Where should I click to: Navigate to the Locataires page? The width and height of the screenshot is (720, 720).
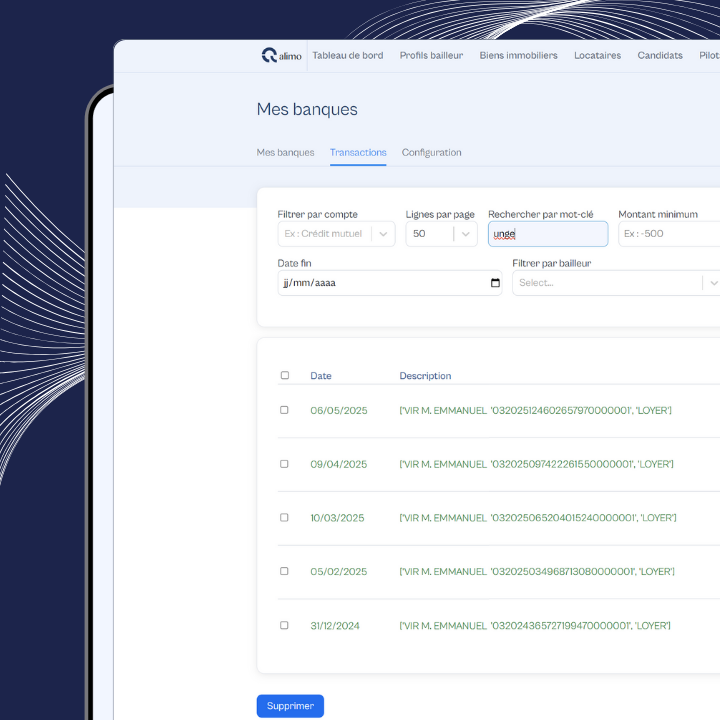point(597,56)
